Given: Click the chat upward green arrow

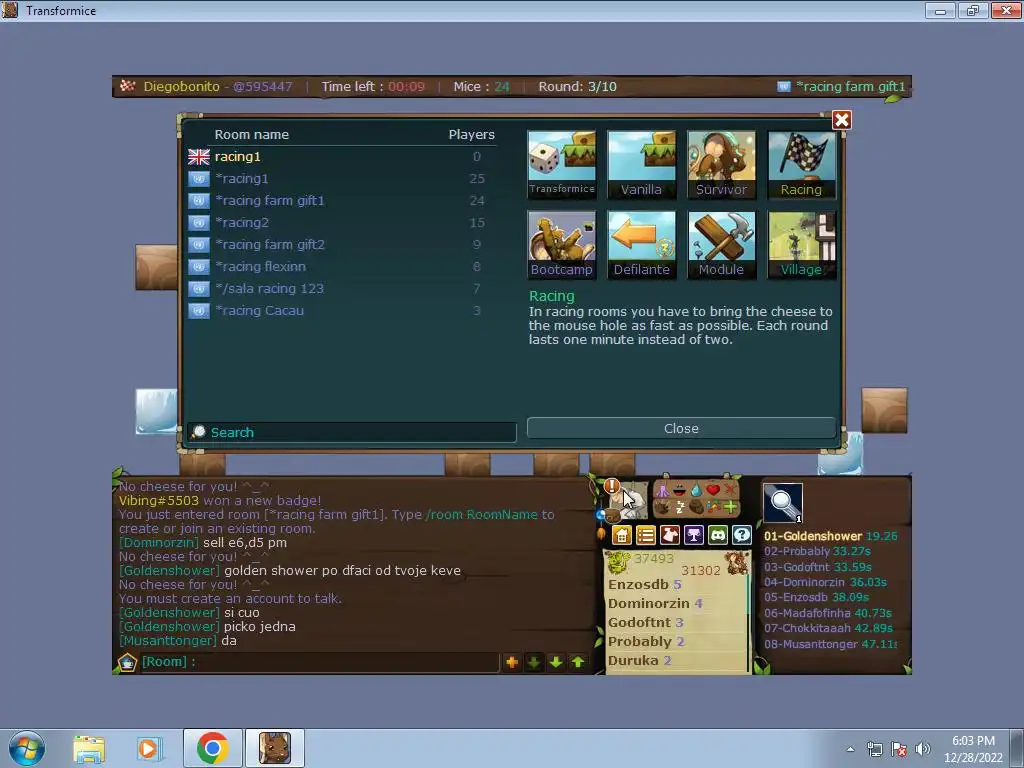Looking at the screenshot, I should pos(578,662).
